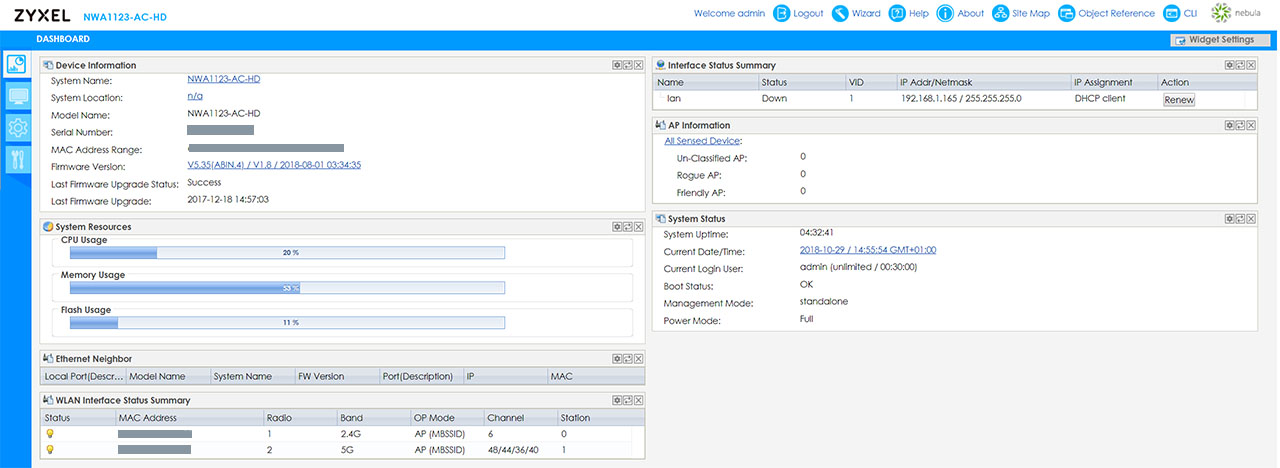The width and height of the screenshot is (1280, 468).
Task: Close the AP Information widget
Action: 1251,125
